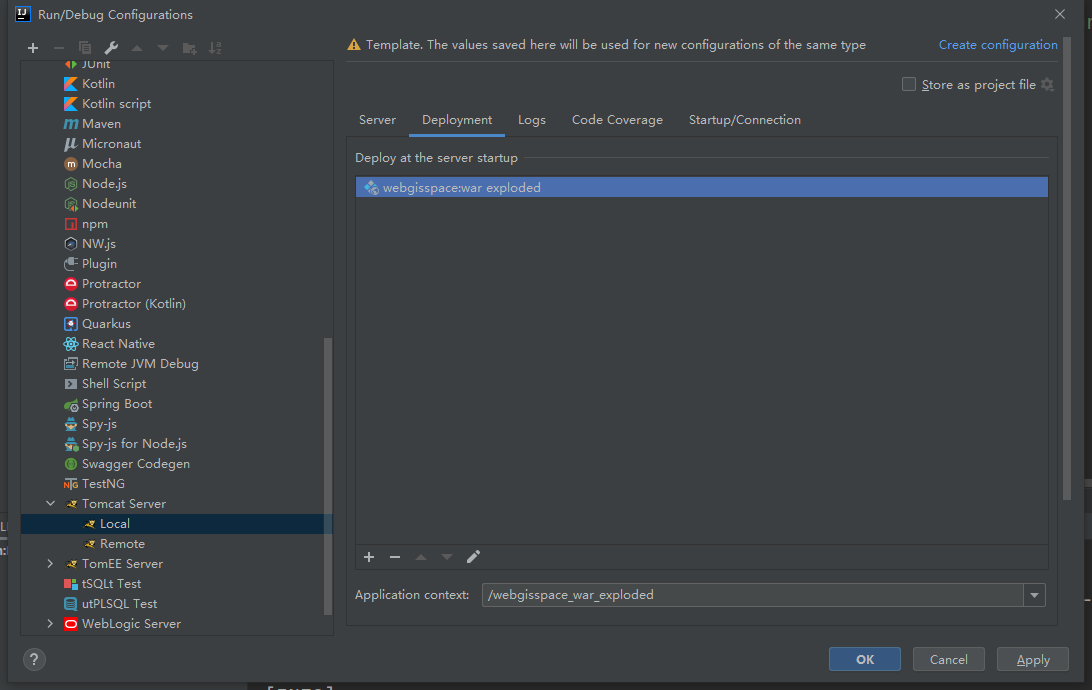Click the create new folder icon
The height and width of the screenshot is (690, 1092).
click(x=189, y=48)
